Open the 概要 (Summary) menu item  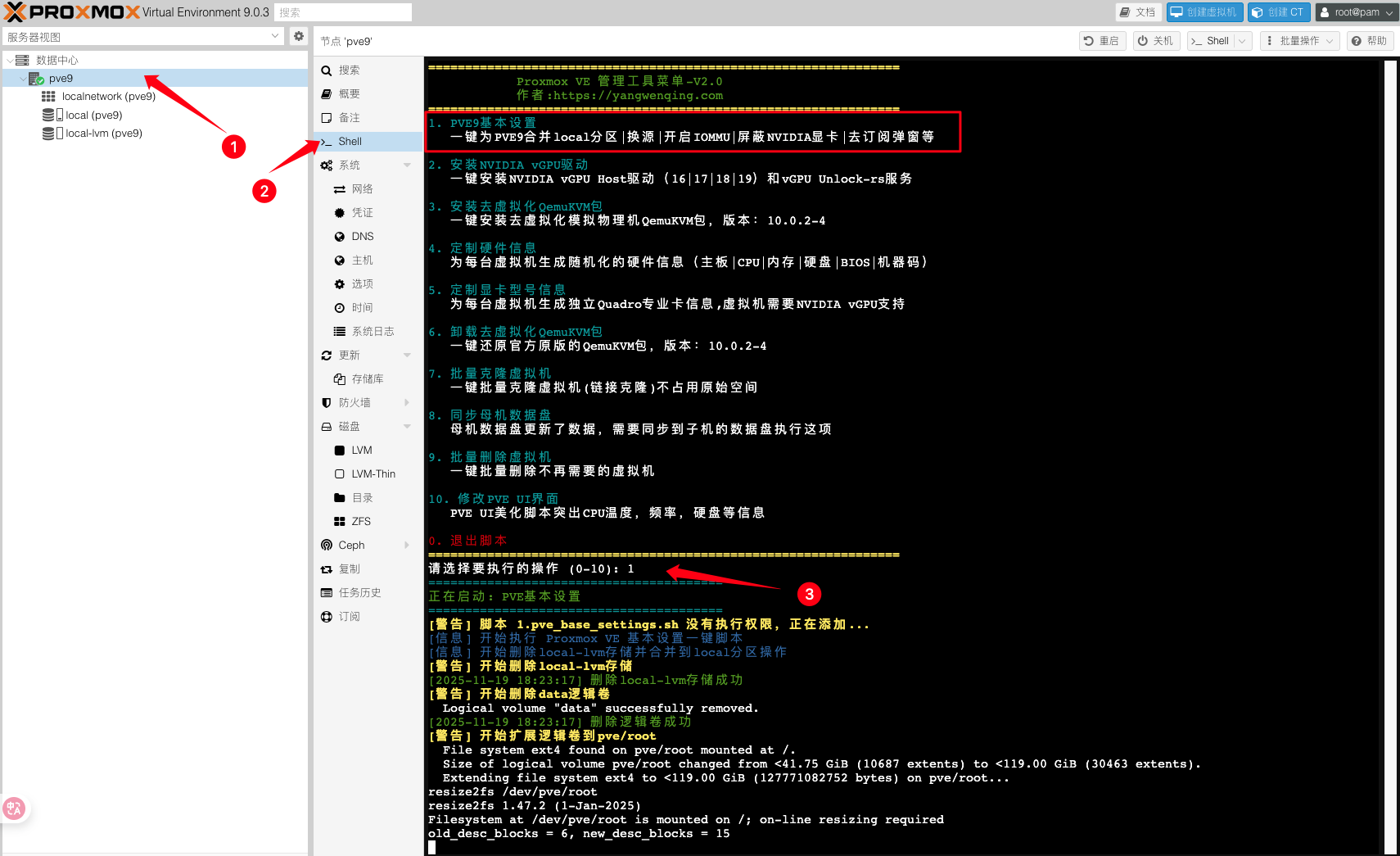[x=350, y=93]
